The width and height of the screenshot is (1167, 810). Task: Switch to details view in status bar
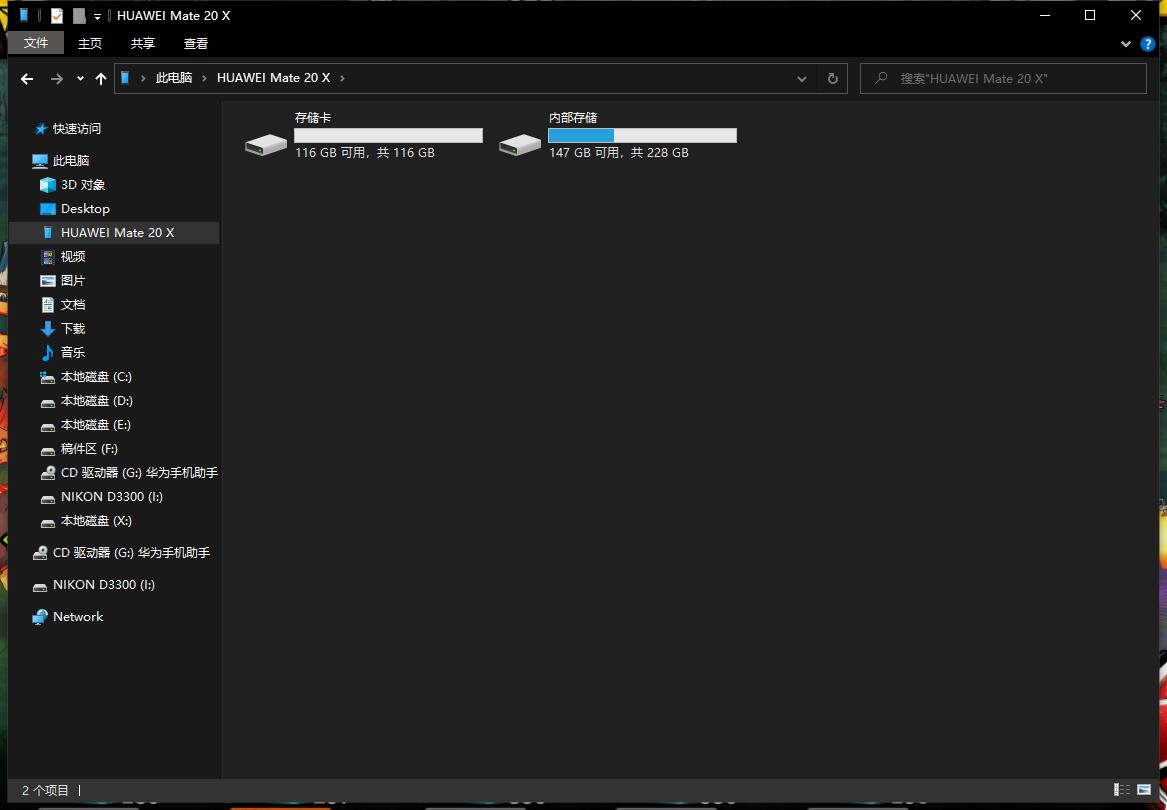pyautogui.click(x=1122, y=790)
